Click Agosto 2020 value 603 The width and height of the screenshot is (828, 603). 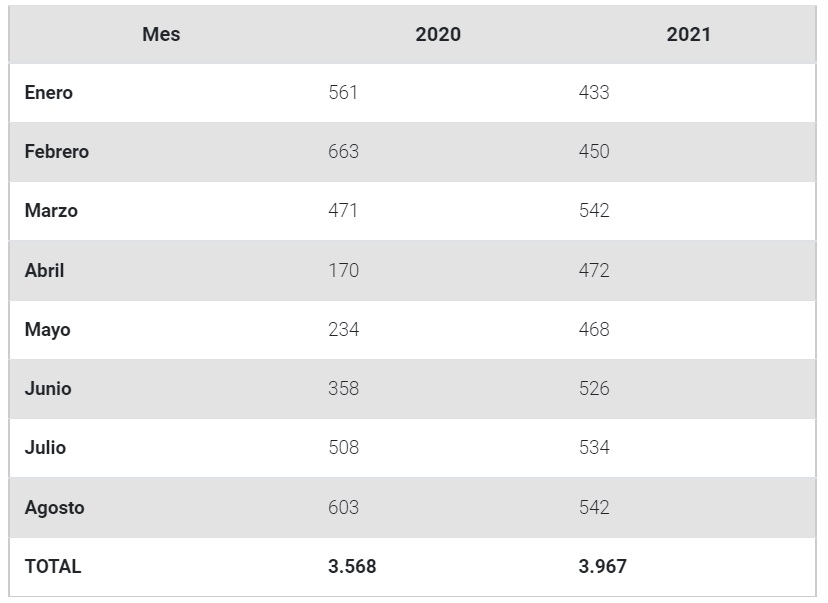(343, 507)
